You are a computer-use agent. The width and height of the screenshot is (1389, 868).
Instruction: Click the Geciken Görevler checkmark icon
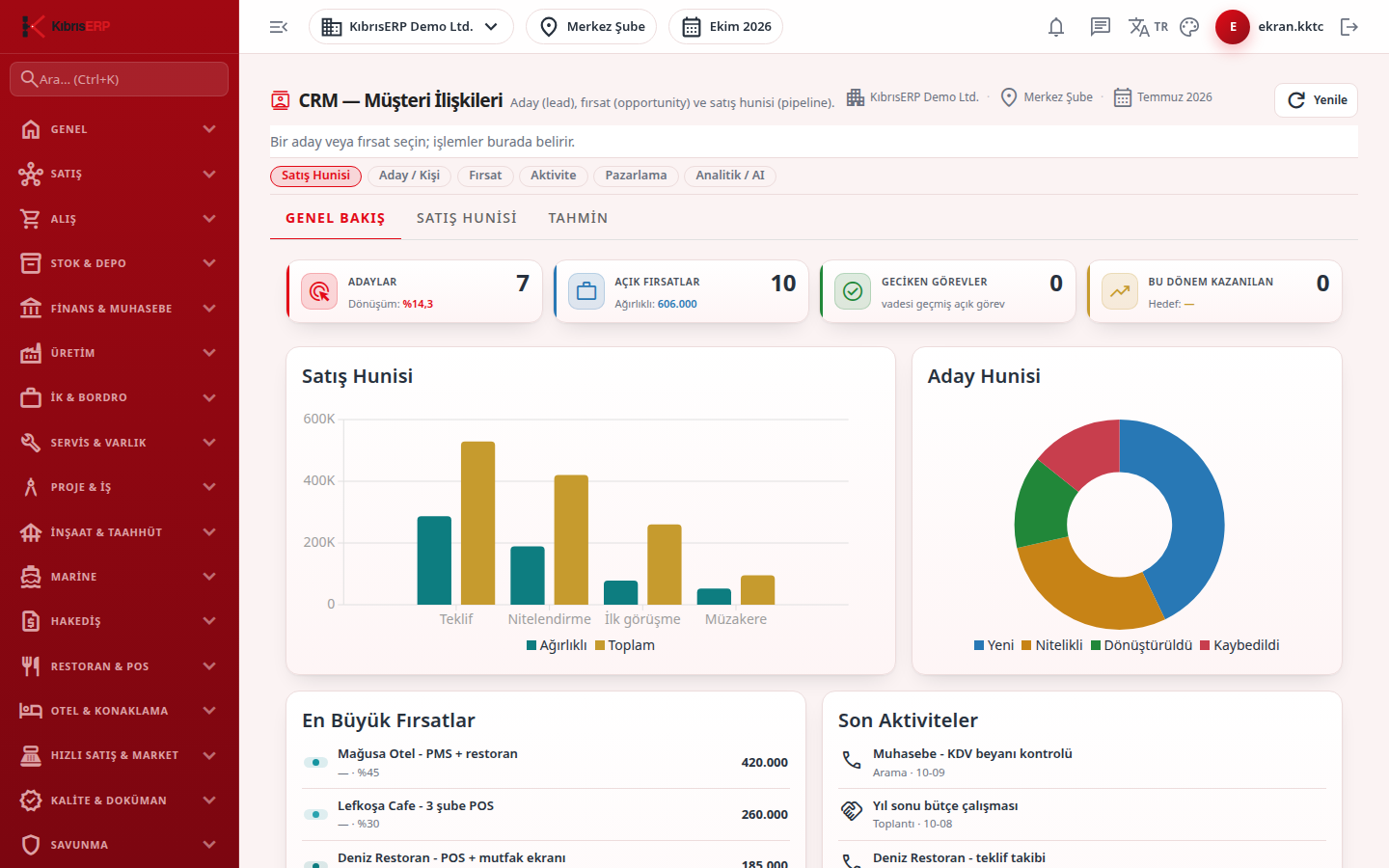pos(853,291)
